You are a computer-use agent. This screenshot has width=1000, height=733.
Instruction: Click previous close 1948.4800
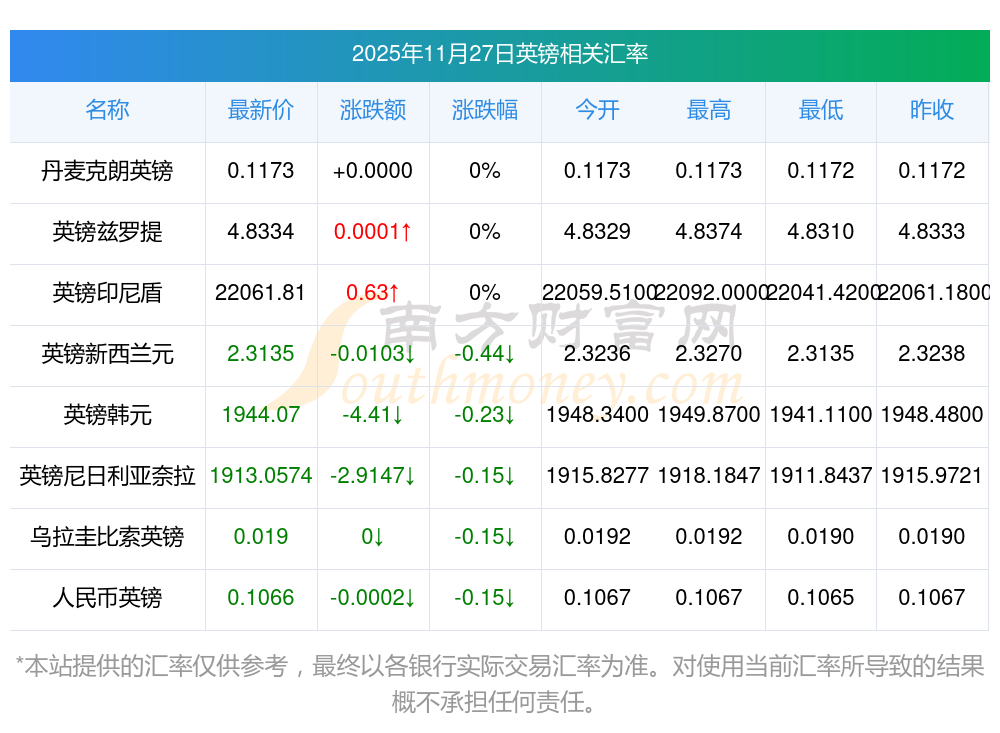932,415
